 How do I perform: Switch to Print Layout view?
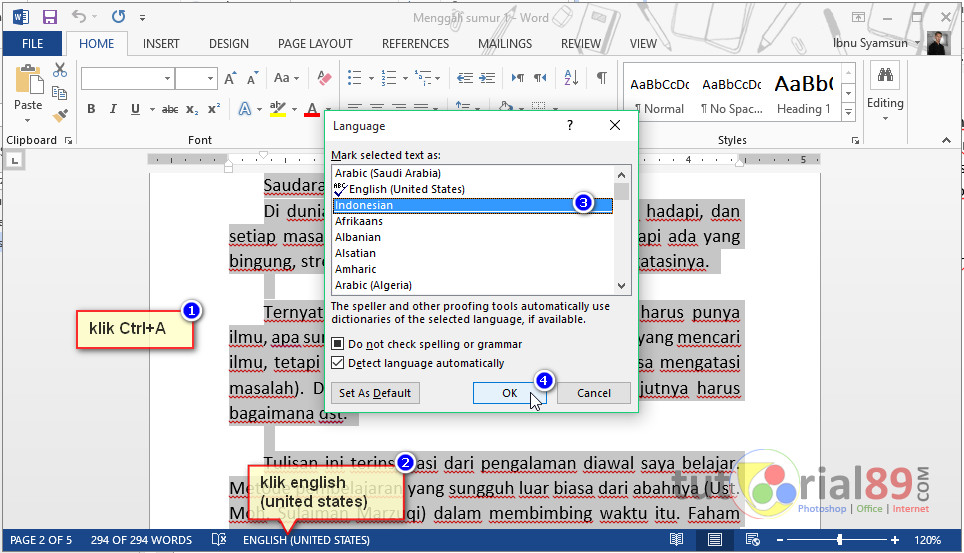[x=714, y=539]
